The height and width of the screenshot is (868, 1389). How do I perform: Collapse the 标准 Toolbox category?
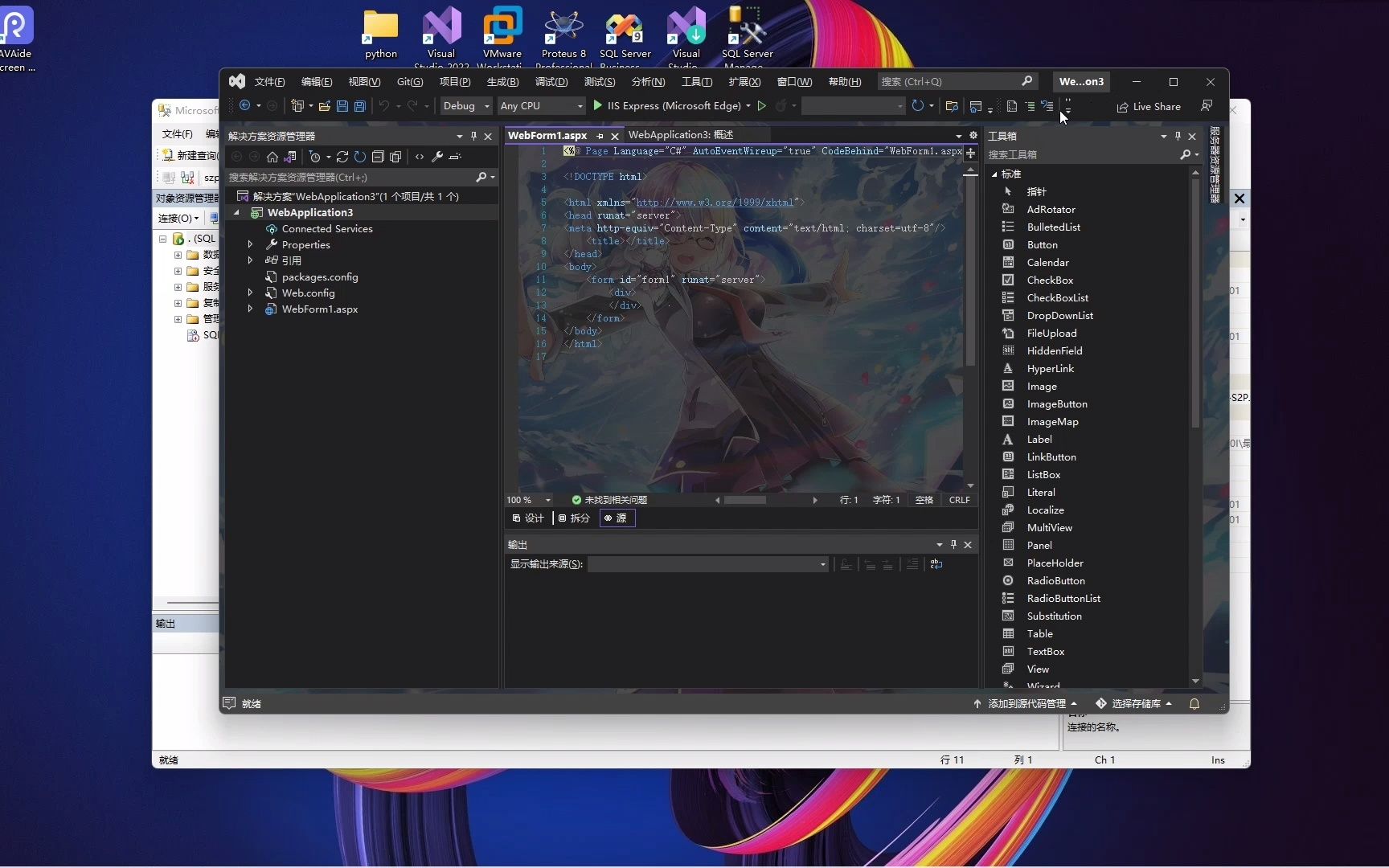(994, 174)
